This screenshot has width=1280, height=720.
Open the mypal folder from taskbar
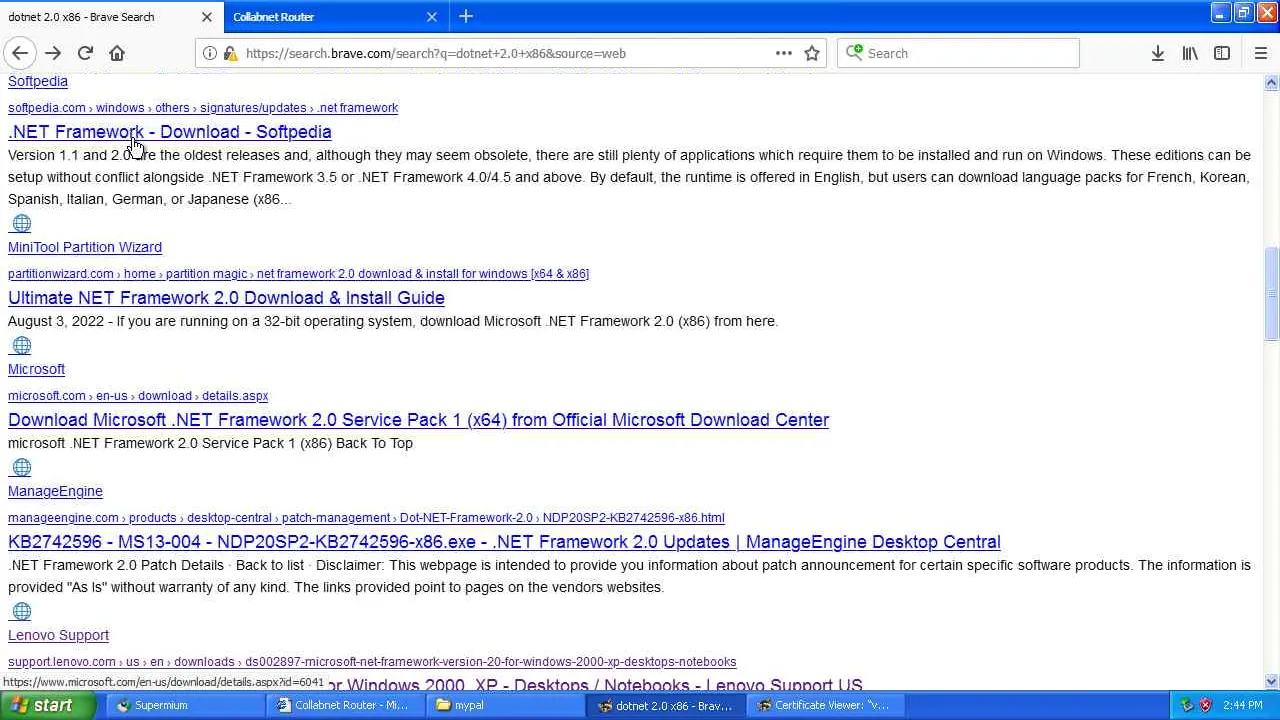coord(506,705)
